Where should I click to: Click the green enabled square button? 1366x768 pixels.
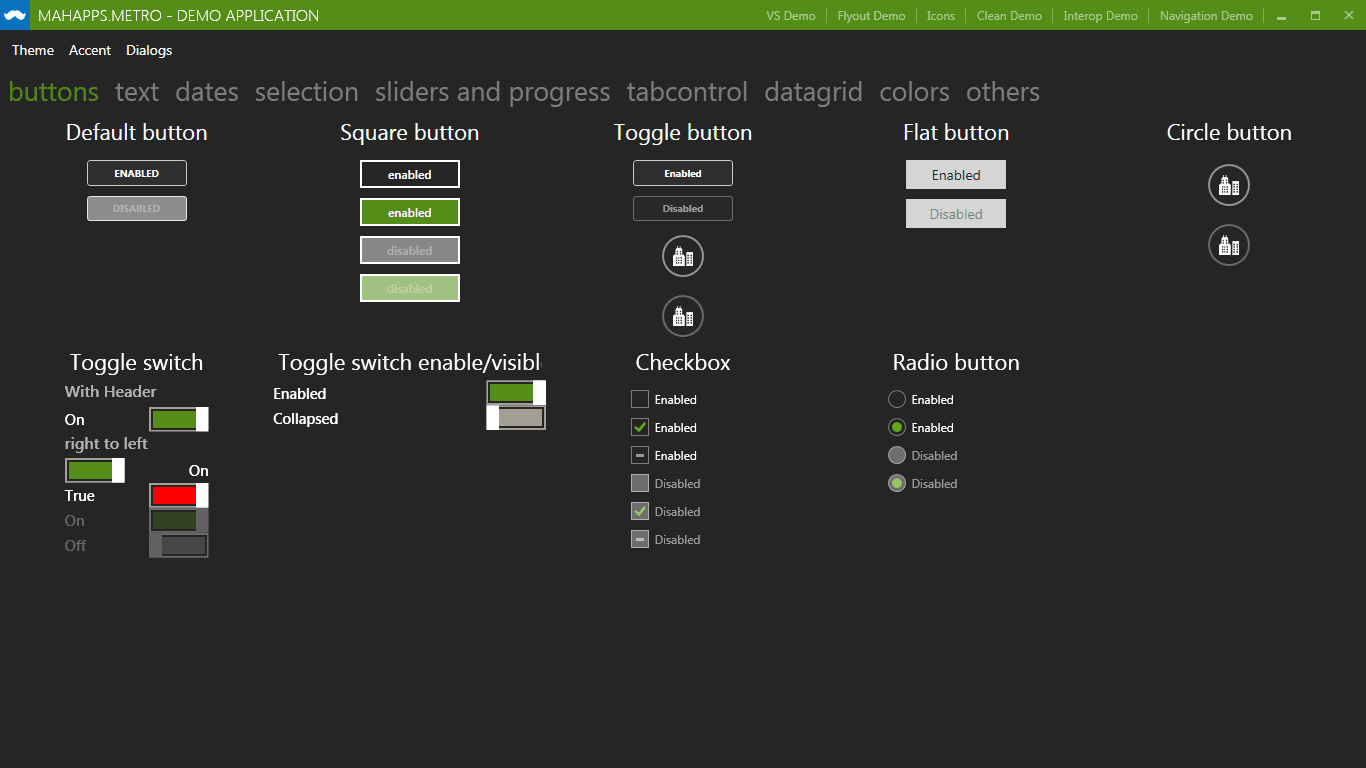pos(409,212)
